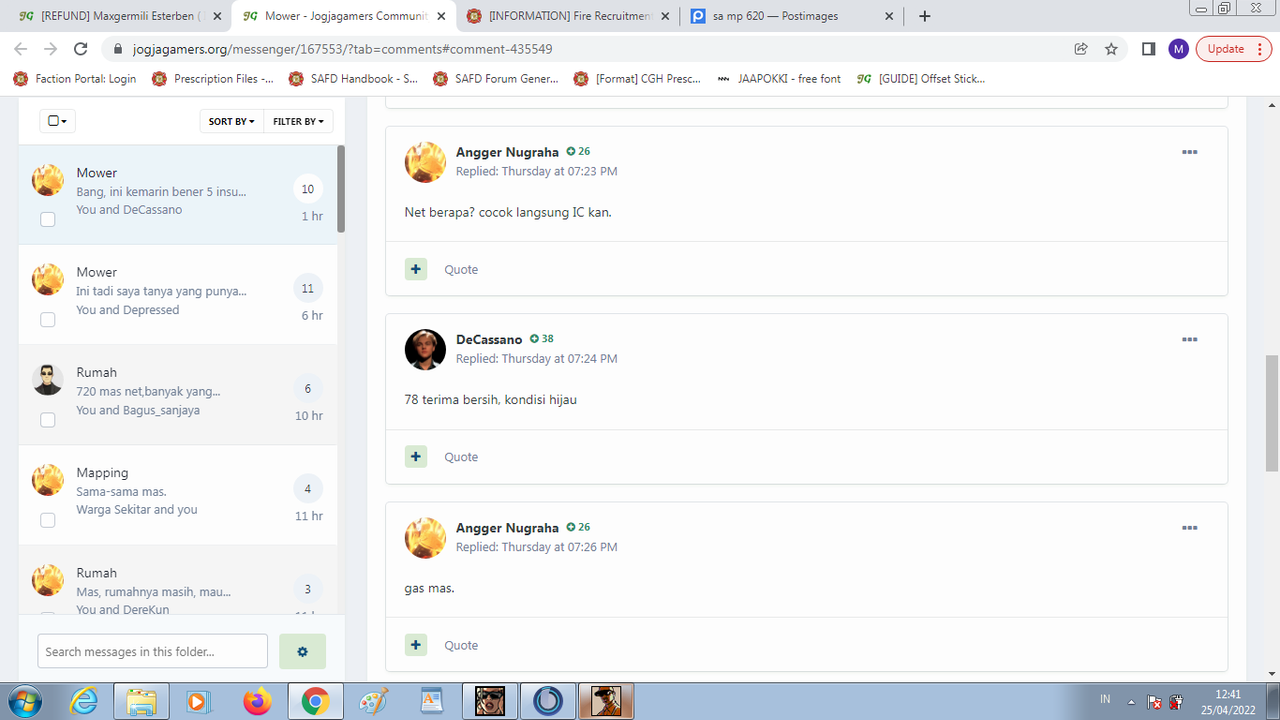Launch Internet Explorer from the taskbar
The width and height of the screenshot is (1280, 720).
[x=84, y=701]
